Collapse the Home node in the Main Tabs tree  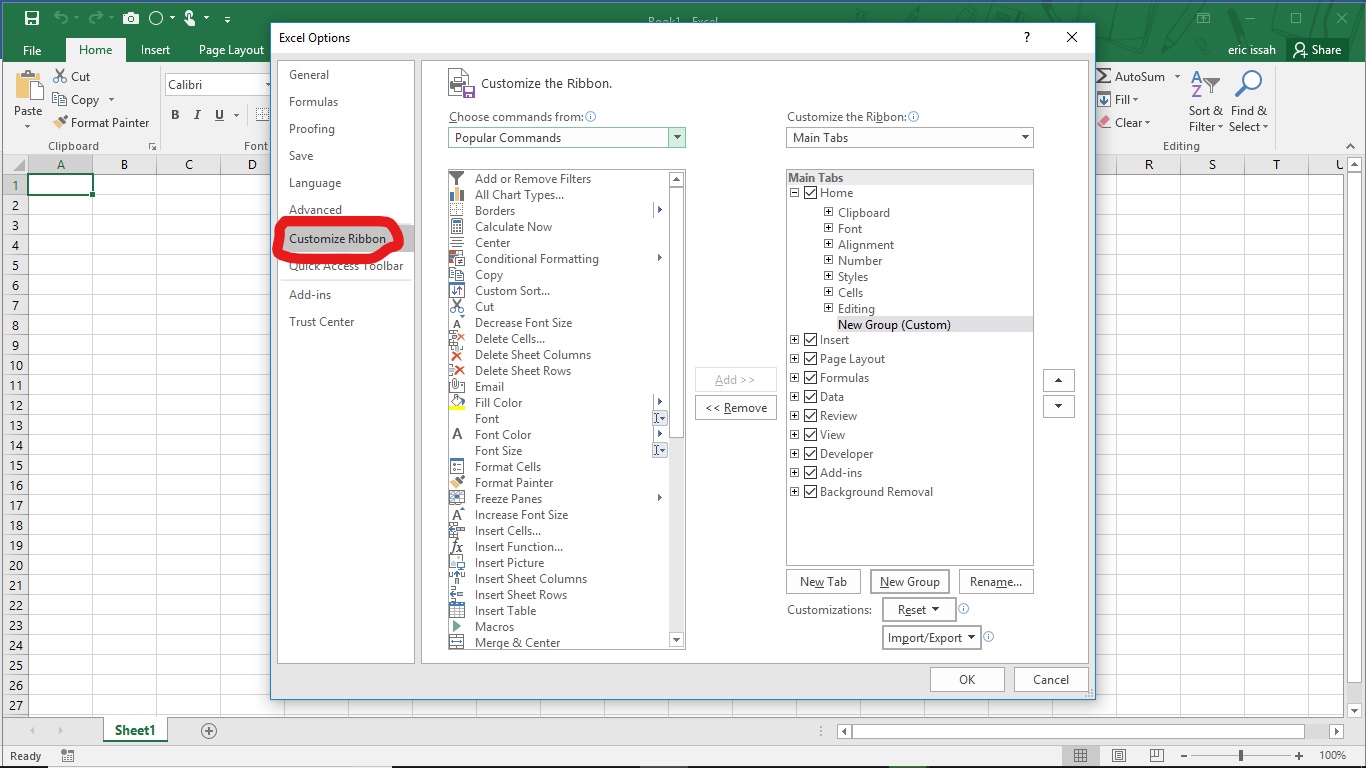click(795, 193)
